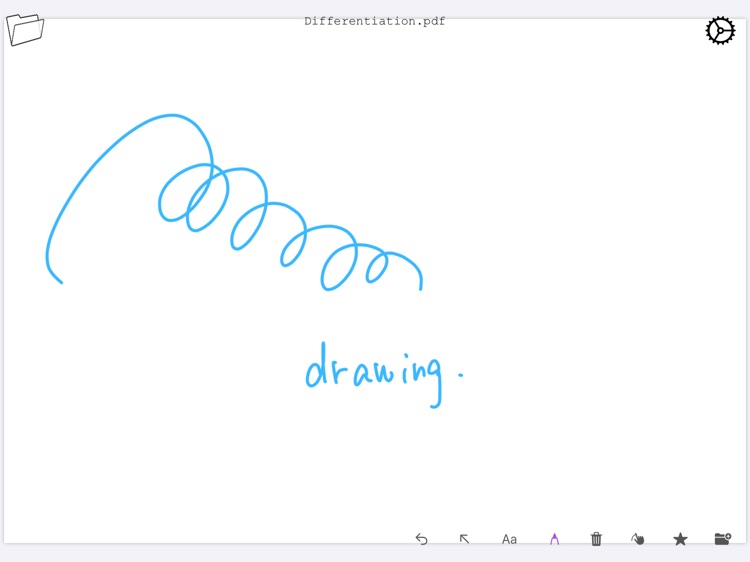This screenshot has height=562, width=750.
Task: Open settings via the gear icon
Action: (x=720, y=31)
